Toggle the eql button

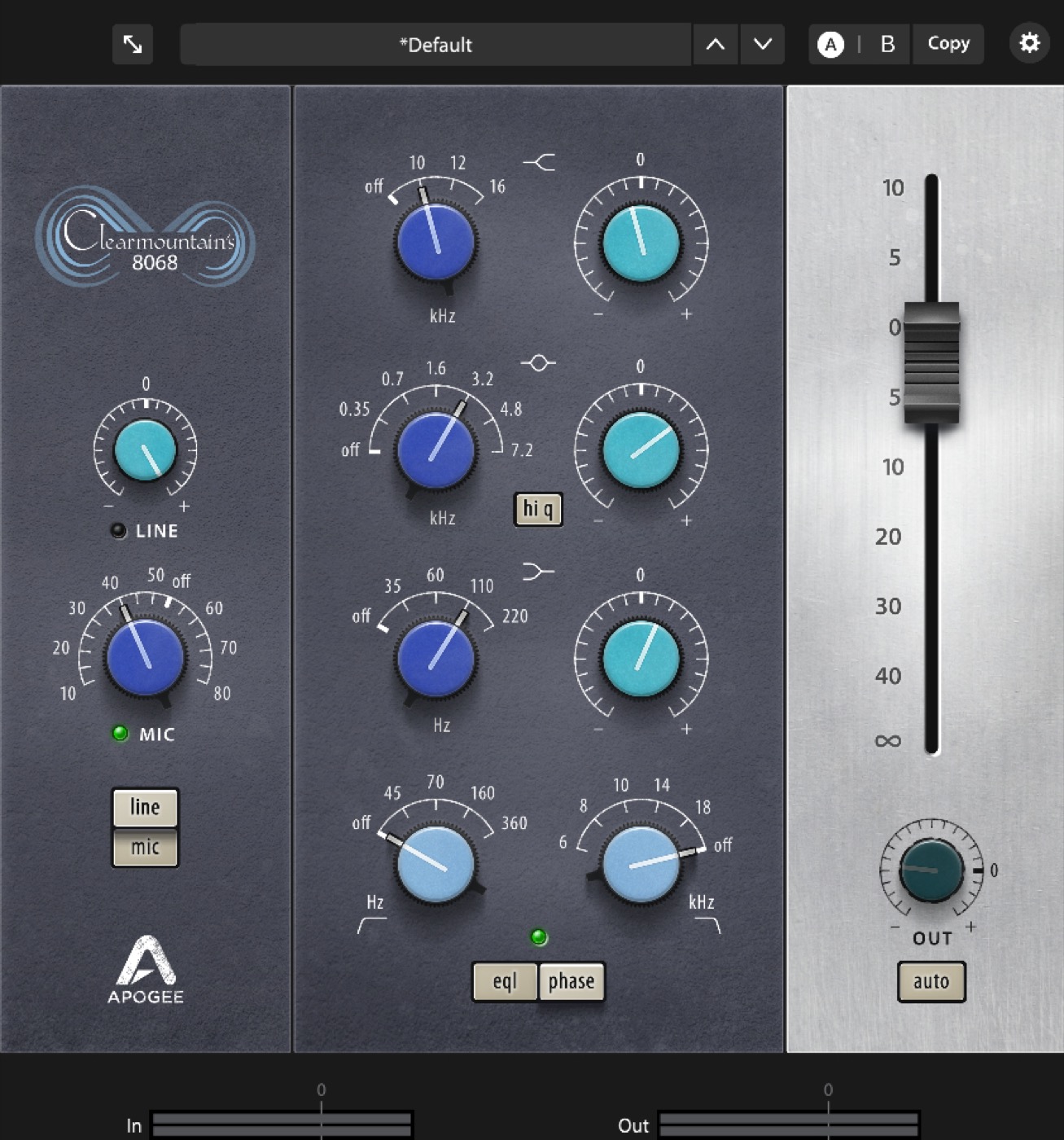(505, 981)
